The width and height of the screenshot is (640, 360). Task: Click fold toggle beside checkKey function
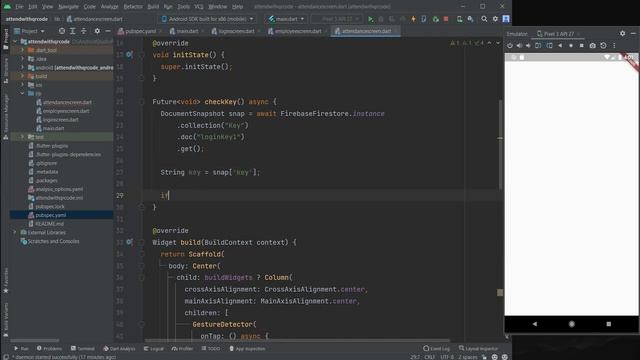pyautogui.click(x=141, y=102)
